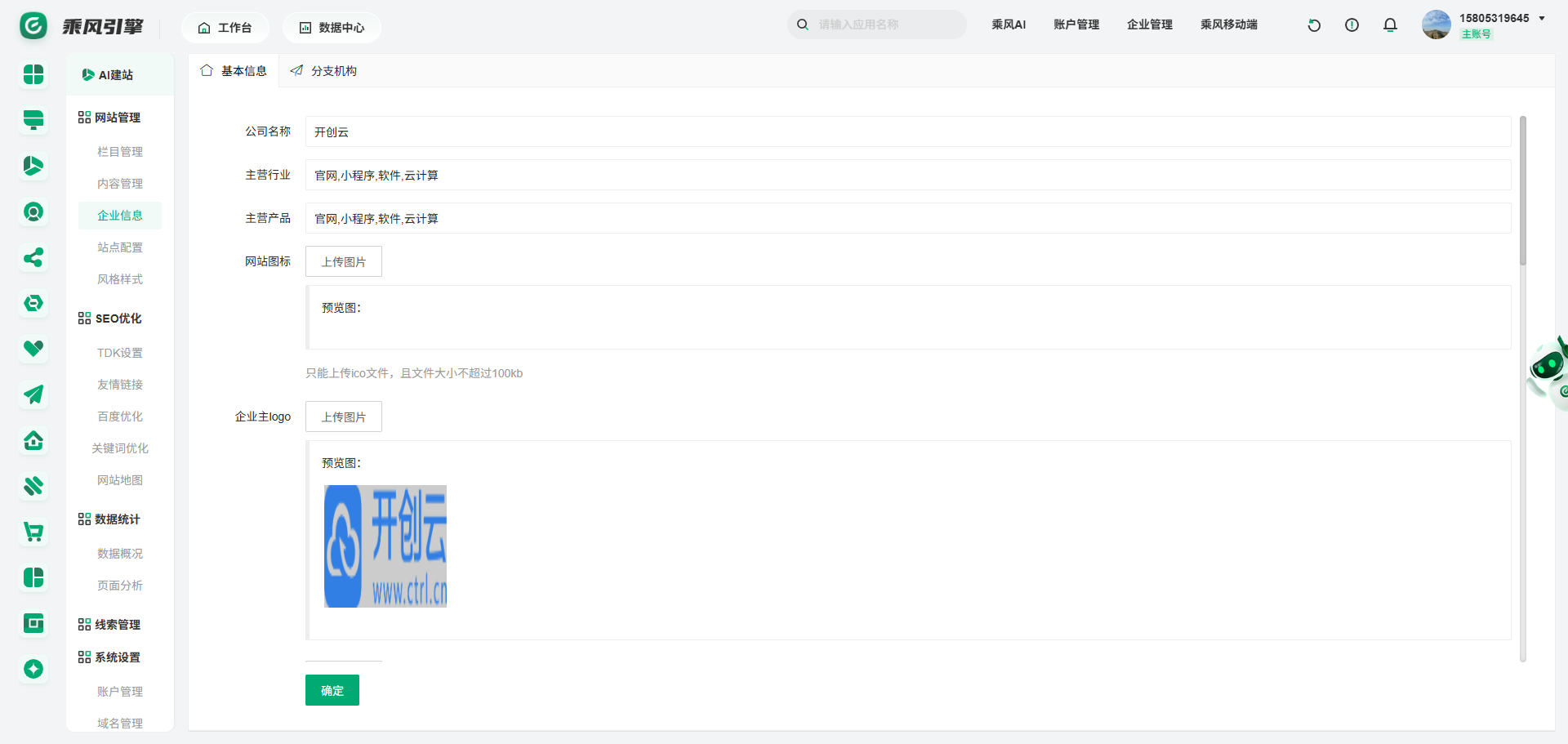1568x744 pixels.
Task: Click the vertical scrollbar of the form
Action: [1522, 191]
